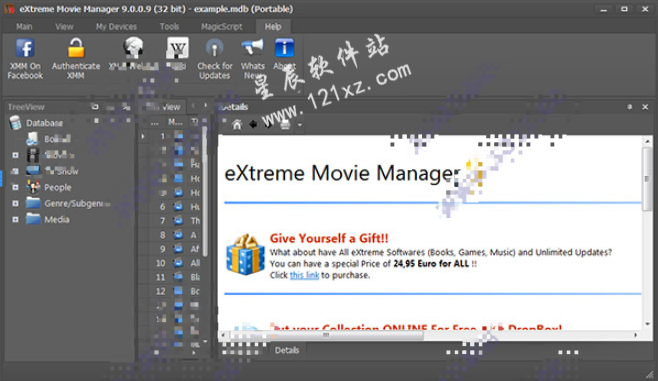
Task: Click the tab-scroll right arrow next to the view tab
Action: point(206,105)
